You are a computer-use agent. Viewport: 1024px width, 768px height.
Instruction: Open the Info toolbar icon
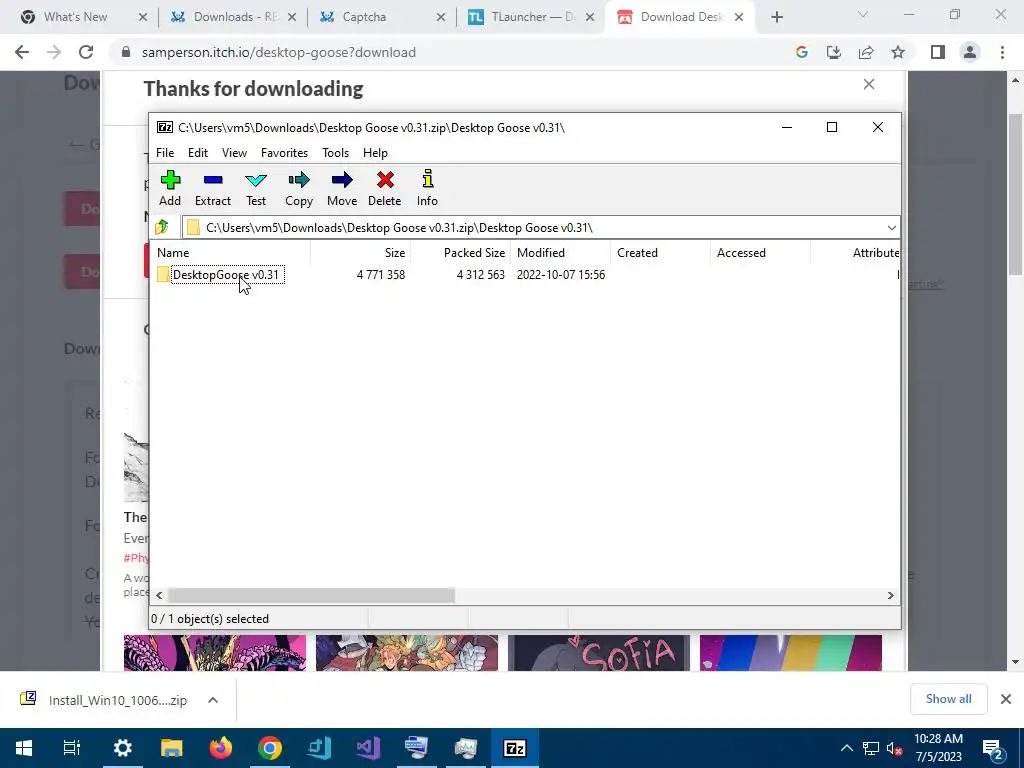428,189
